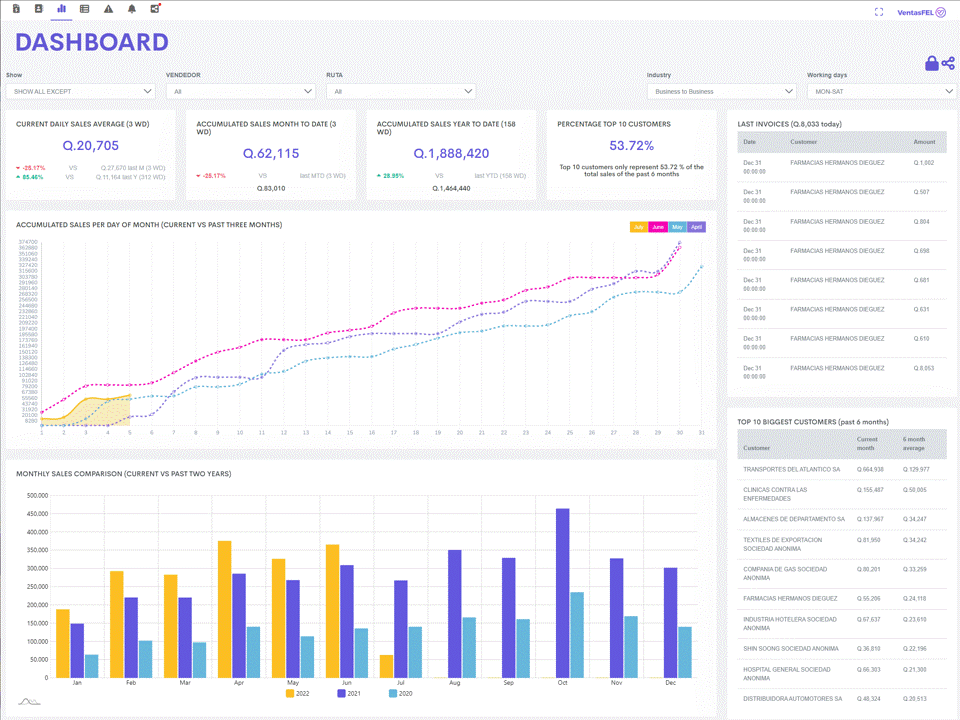Click the April 2022 yellow bar
The image size is (960, 720).
point(225,610)
